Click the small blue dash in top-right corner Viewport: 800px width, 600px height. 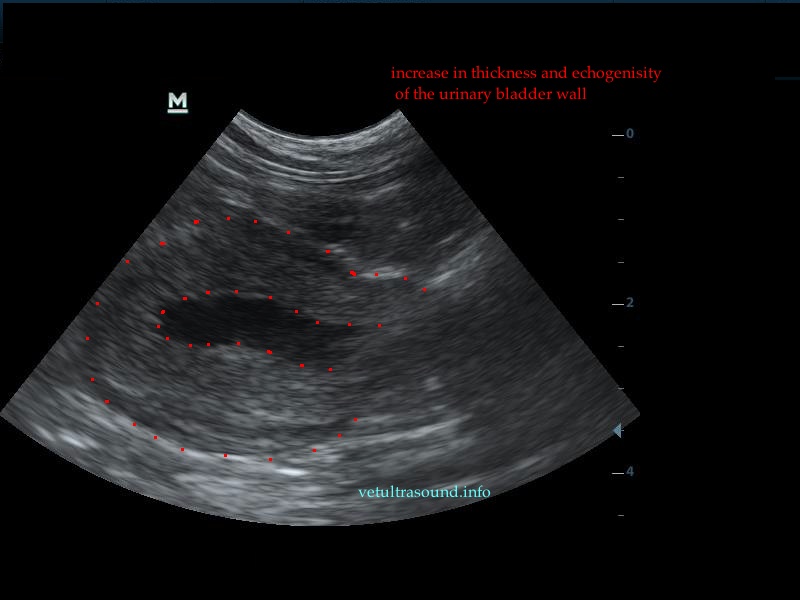[786, 78]
